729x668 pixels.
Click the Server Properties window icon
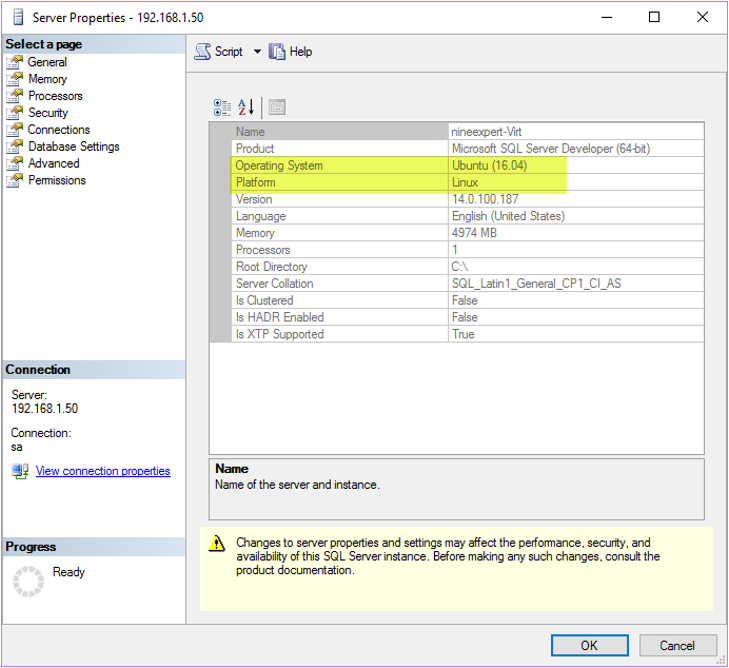(x=16, y=17)
